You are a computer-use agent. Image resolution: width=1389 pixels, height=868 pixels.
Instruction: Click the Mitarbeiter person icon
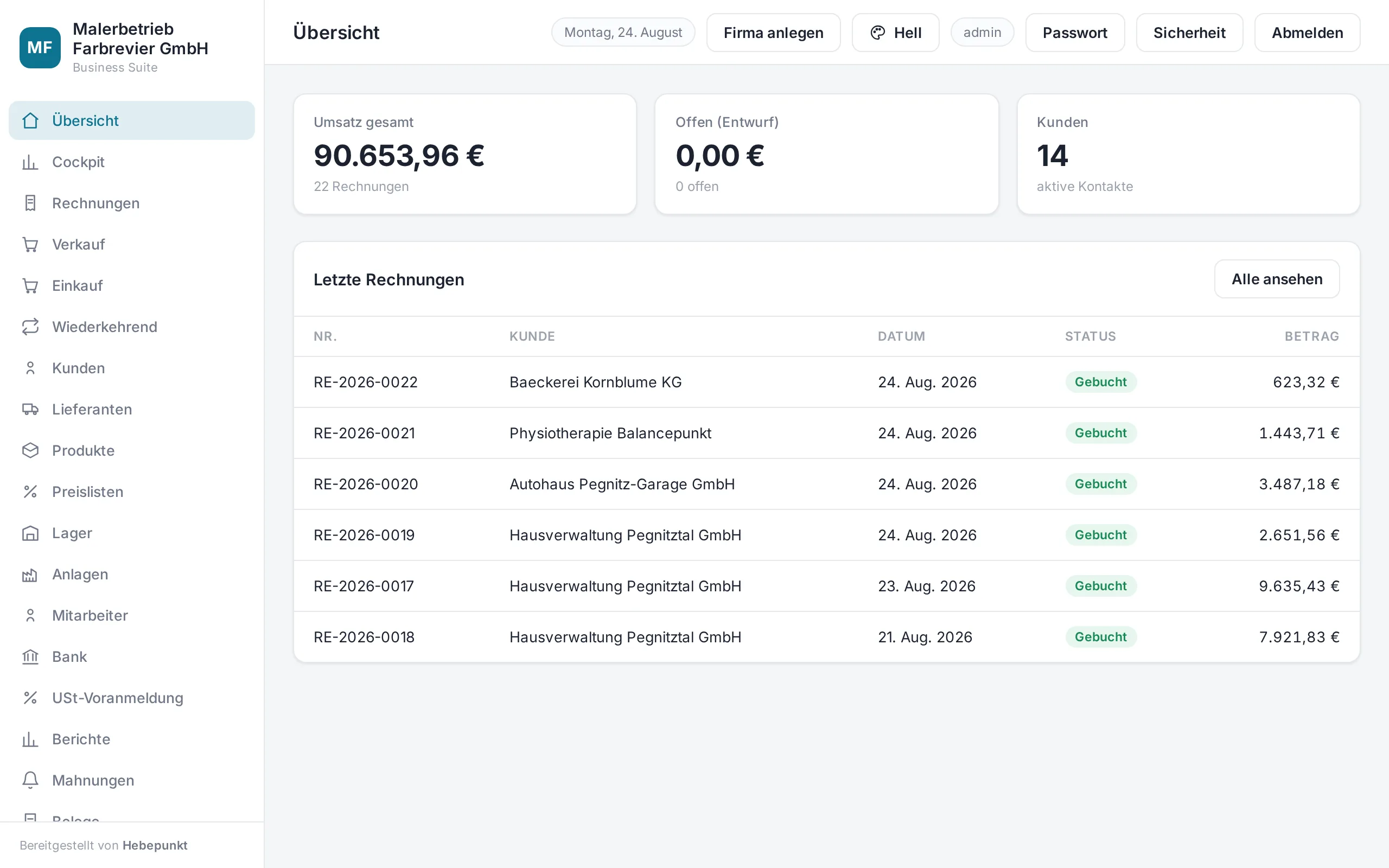point(30,615)
